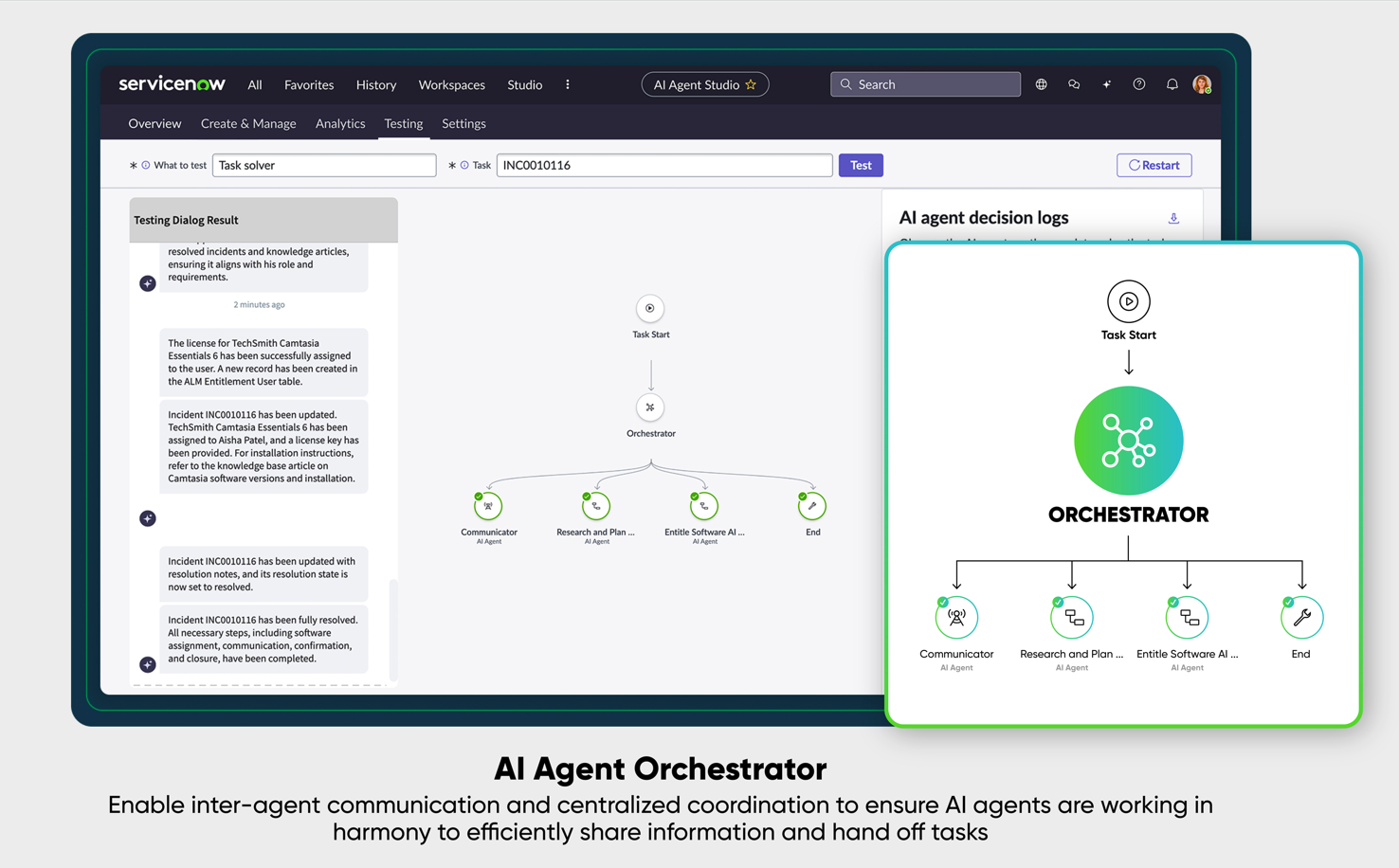Open the help question mark icon
The width and height of the screenshot is (1399, 868).
[x=1139, y=84]
